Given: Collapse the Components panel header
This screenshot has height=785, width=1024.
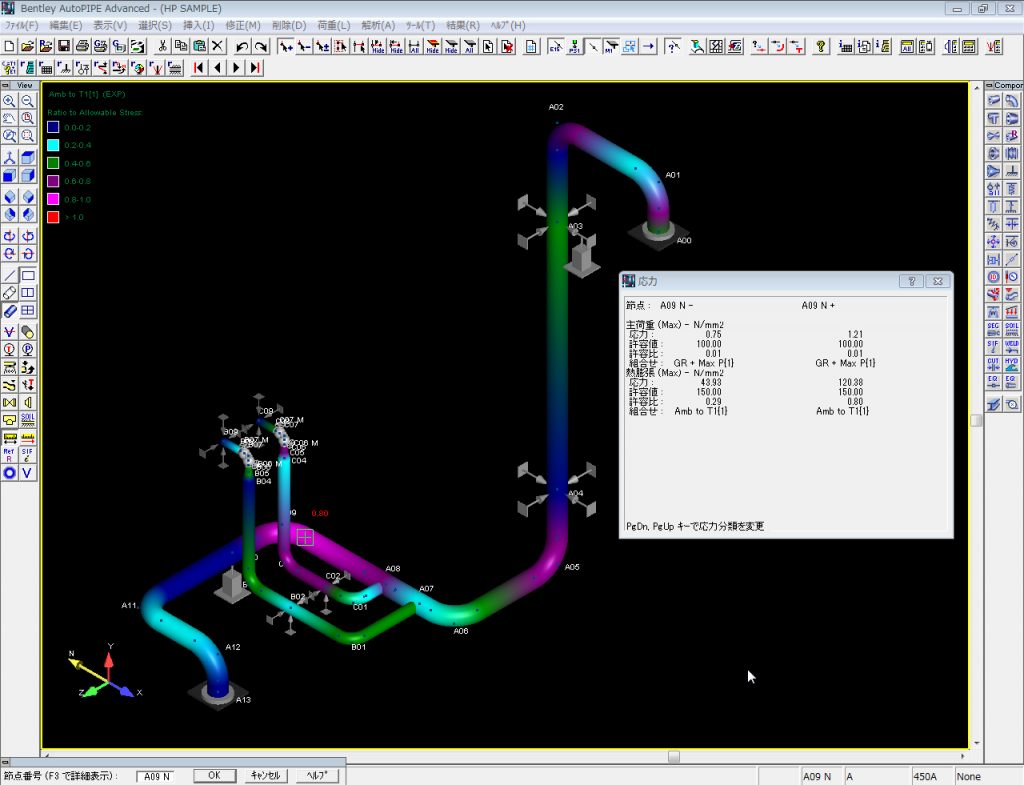Looking at the screenshot, I should coord(989,86).
